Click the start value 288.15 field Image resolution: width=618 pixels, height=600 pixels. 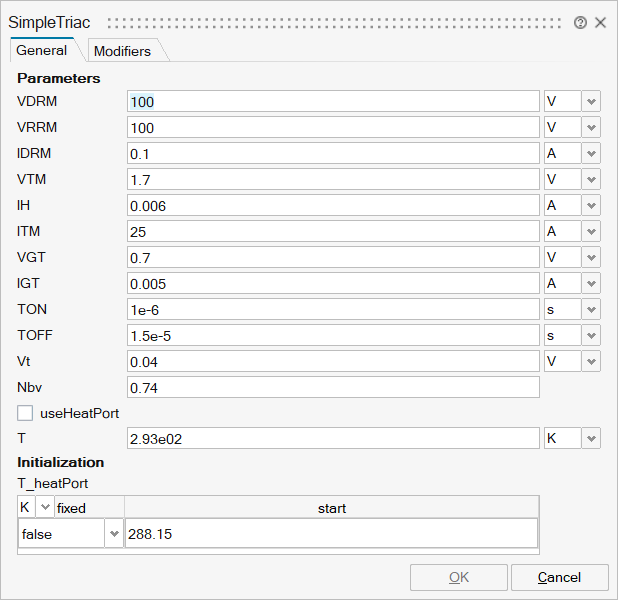point(330,534)
